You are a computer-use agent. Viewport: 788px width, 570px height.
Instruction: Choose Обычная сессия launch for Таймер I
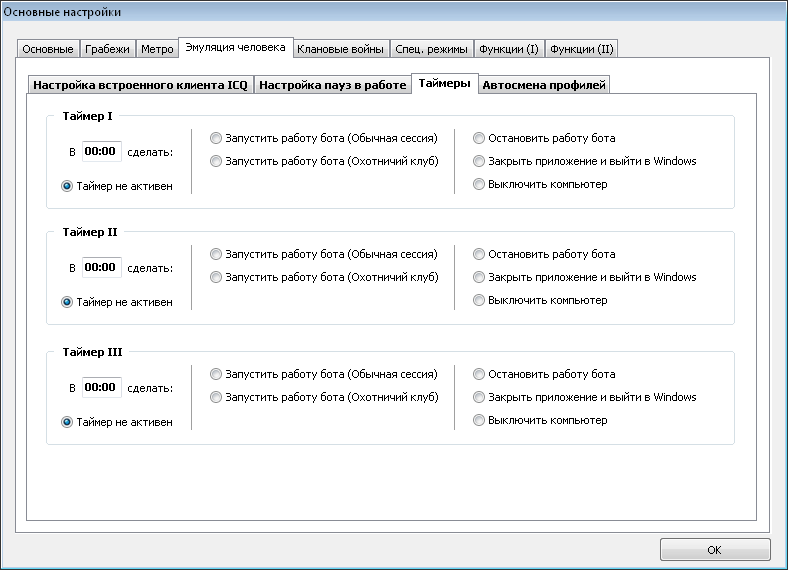click(324, 138)
